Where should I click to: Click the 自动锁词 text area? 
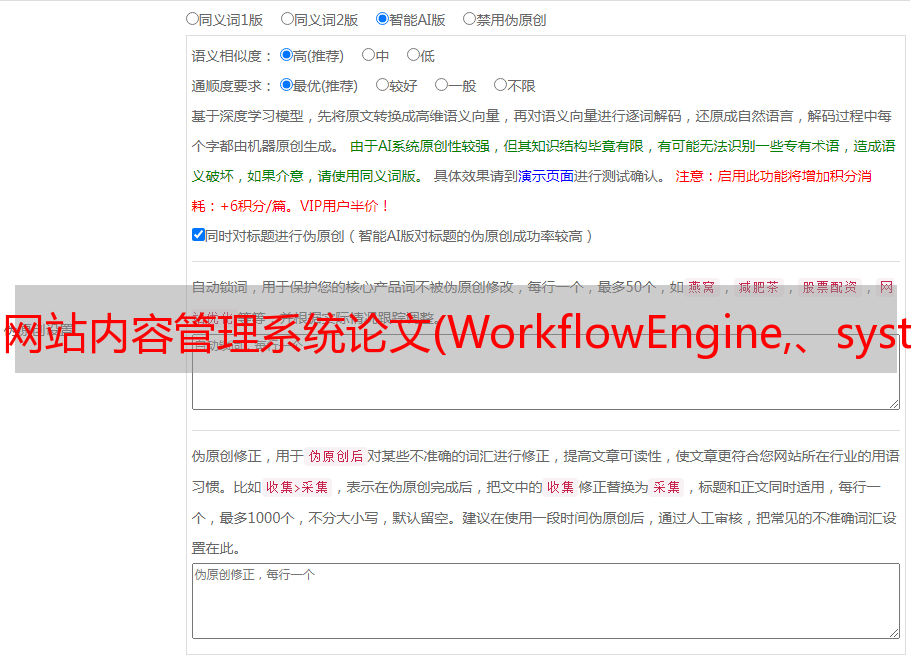[x=546, y=372]
